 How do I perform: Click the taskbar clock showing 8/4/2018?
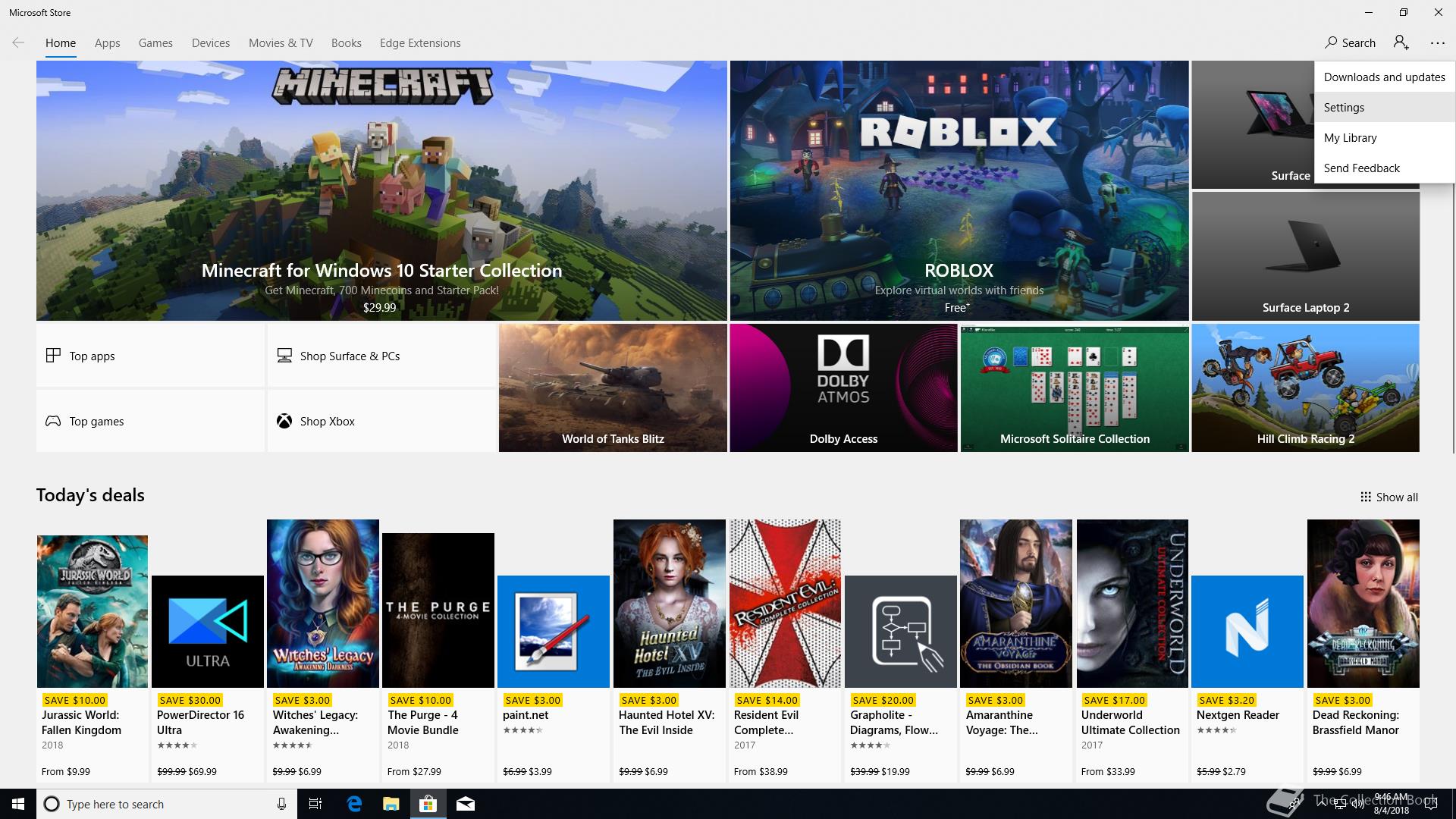1391,804
